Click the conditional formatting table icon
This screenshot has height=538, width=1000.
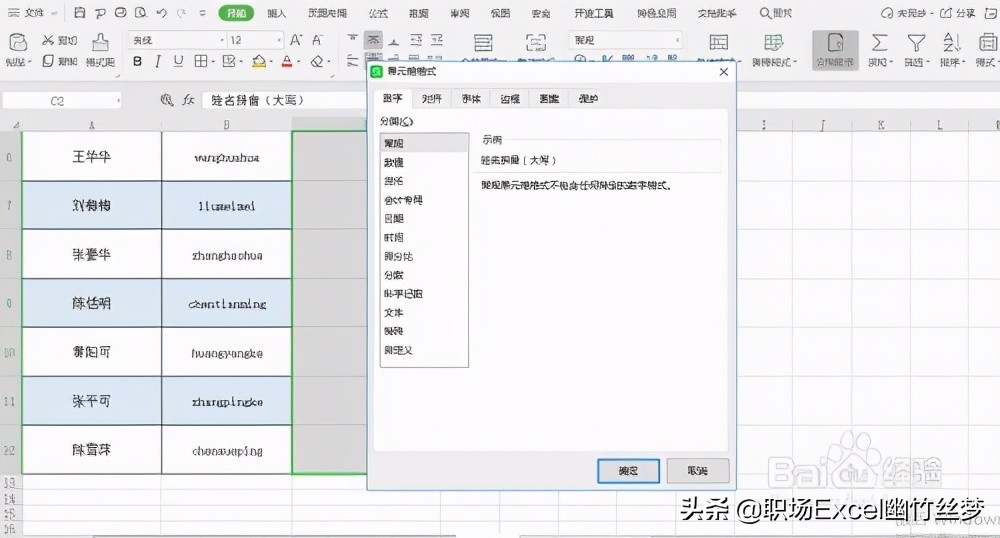(x=719, y=43)
